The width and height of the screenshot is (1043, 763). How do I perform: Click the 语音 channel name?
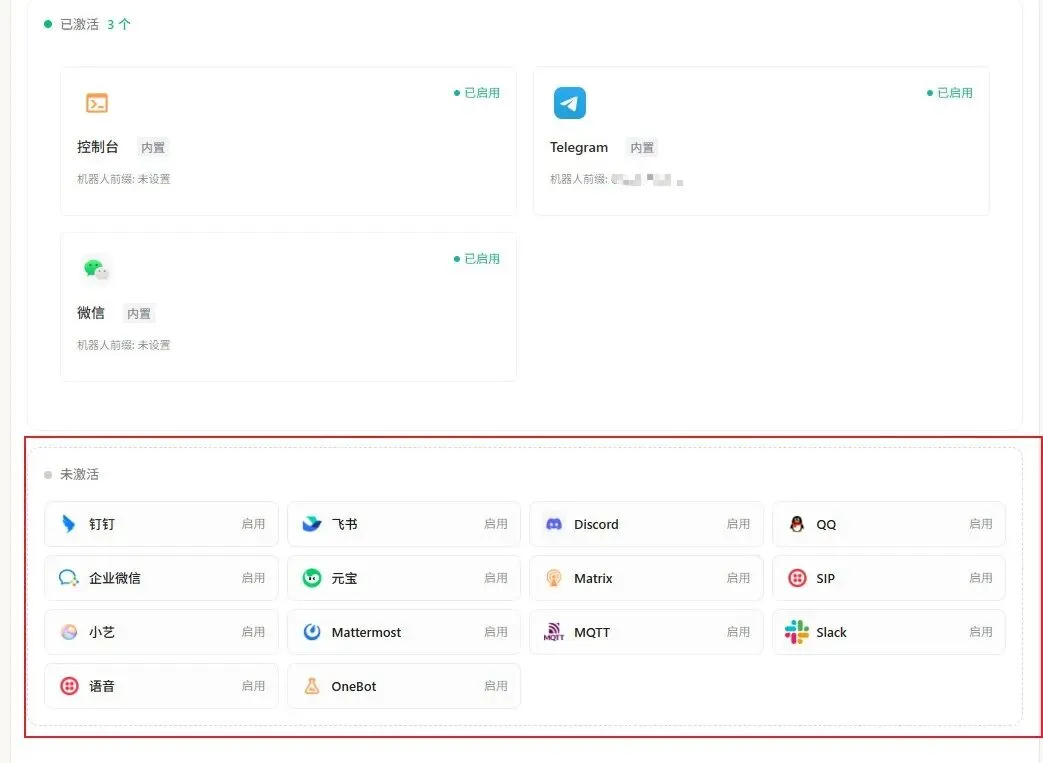click(102, 686)
